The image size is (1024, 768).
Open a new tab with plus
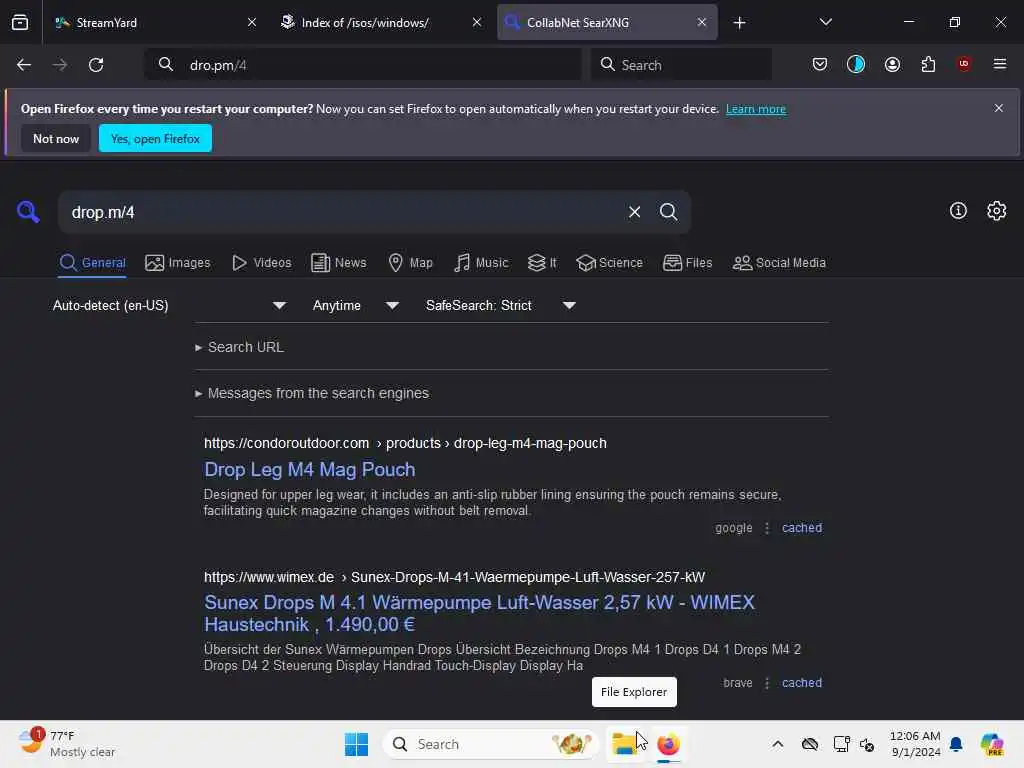[739, 23]
